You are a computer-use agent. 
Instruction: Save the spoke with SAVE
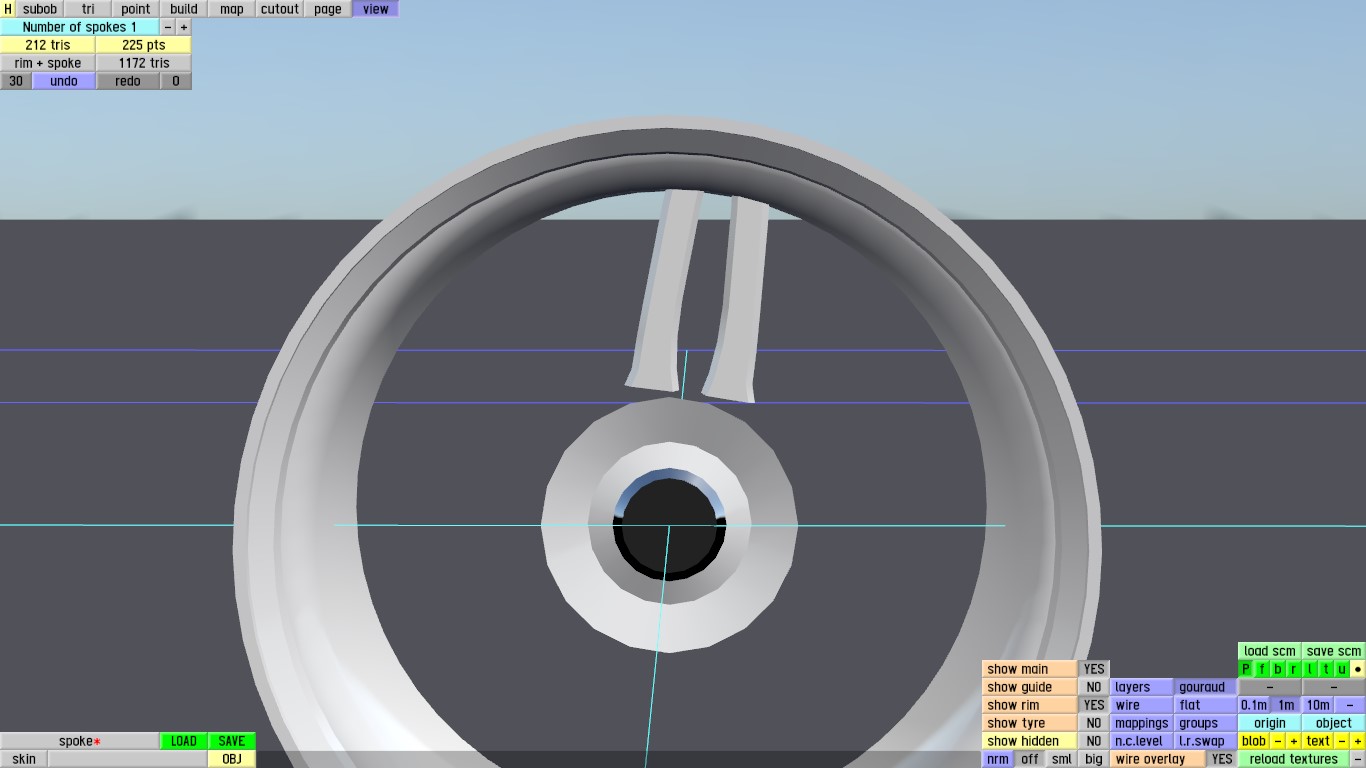click(x=232, y=741)
